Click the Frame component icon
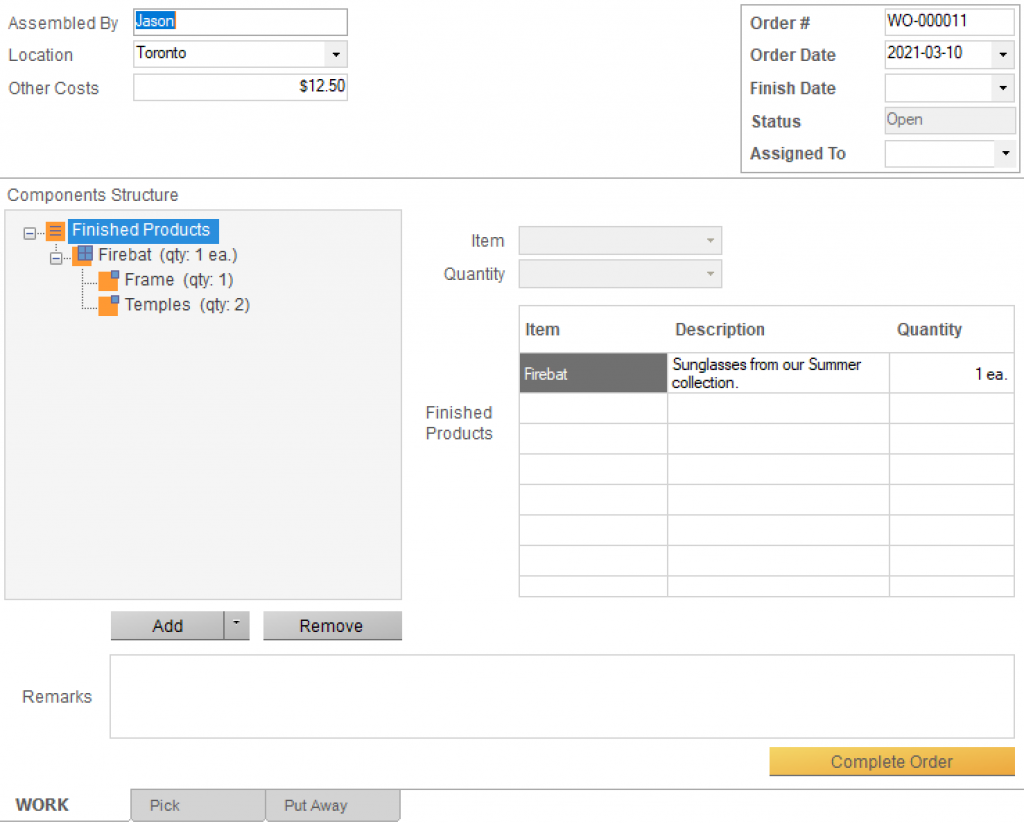Viewport: 1024px width, 824px height. coord(108,280)
